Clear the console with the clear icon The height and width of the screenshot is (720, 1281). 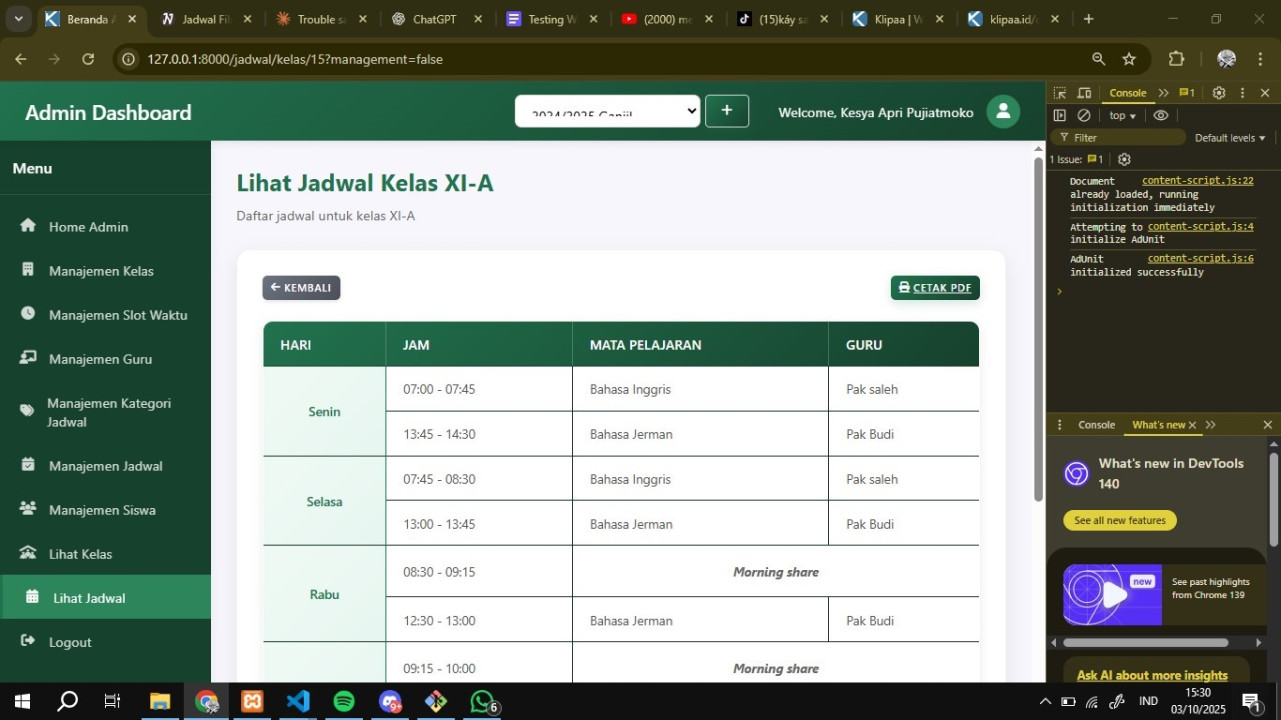tap(1084, 116)
